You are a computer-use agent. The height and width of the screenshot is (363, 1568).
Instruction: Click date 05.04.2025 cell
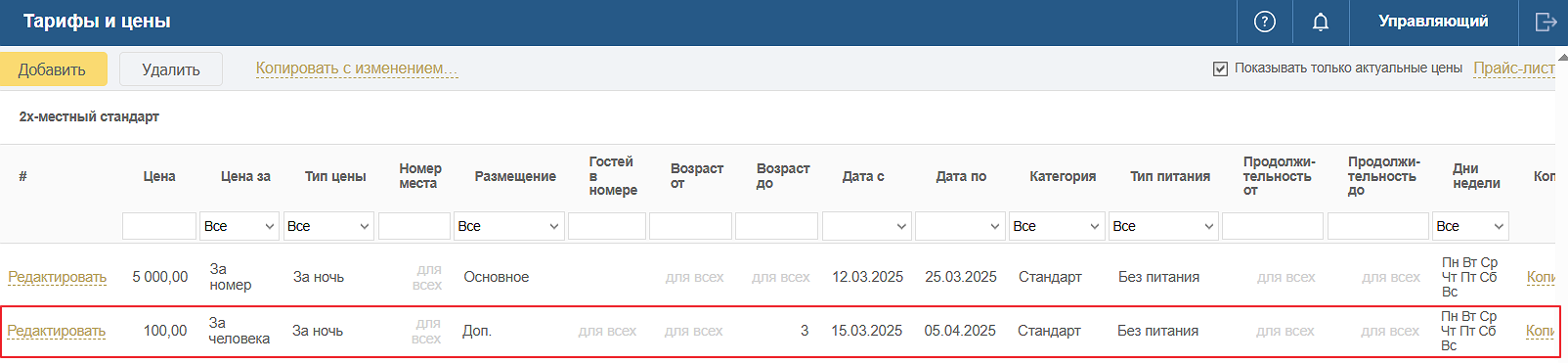[960, 331]
